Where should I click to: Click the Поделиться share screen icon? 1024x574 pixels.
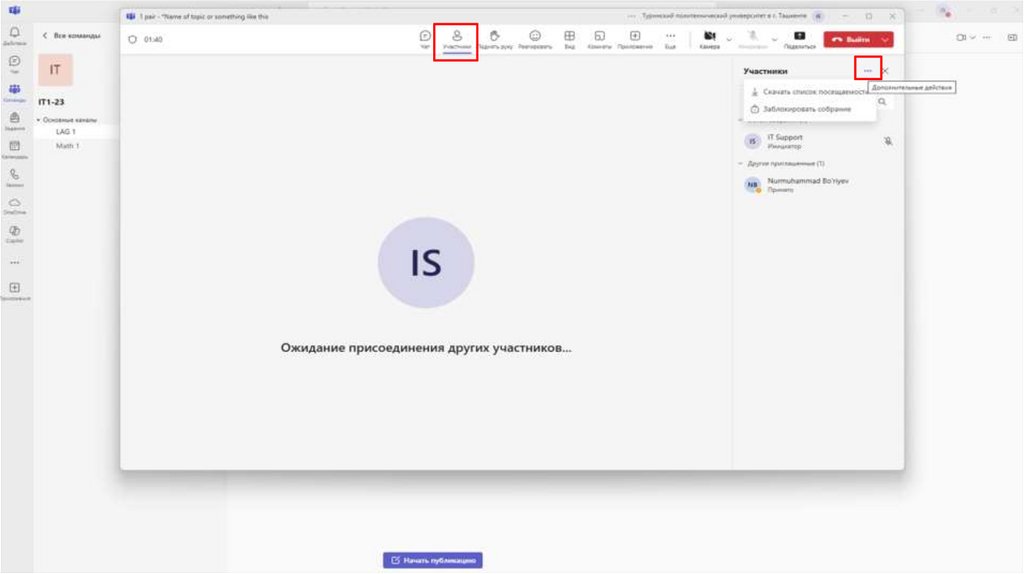(x=799, y=39)
